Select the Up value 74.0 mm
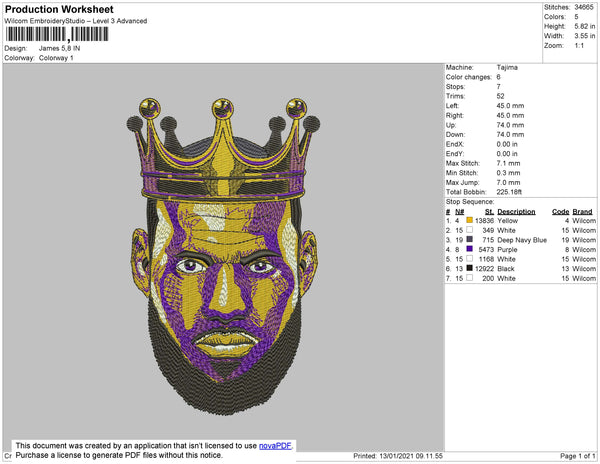 [510, 125]
